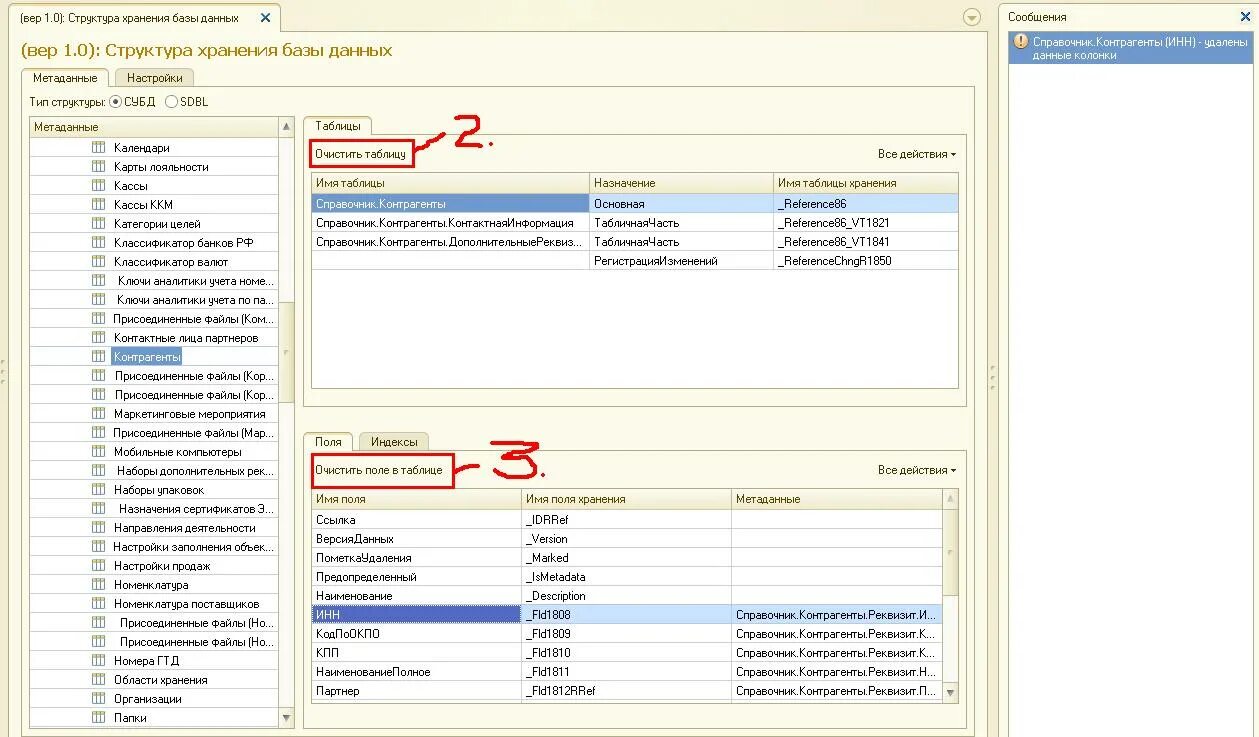This screenshot has width=1259, height=737.
Task: Select the КПП field row
Action: (x=627, y=652)
